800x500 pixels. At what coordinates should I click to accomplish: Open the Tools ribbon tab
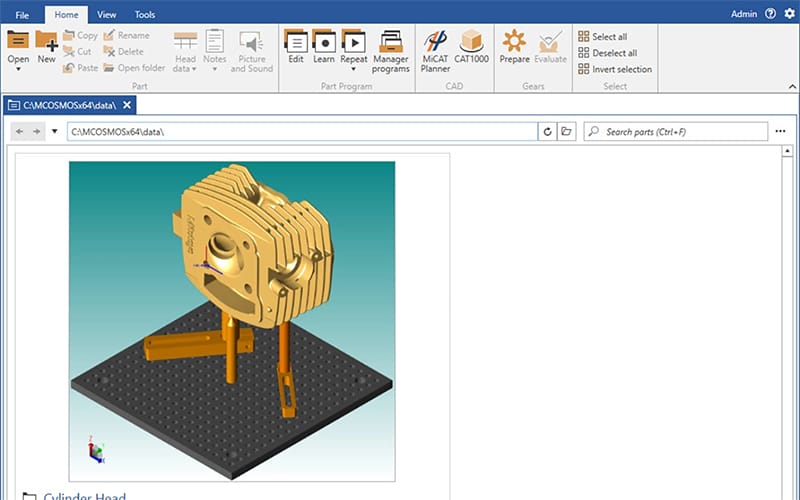pos(145,15)
